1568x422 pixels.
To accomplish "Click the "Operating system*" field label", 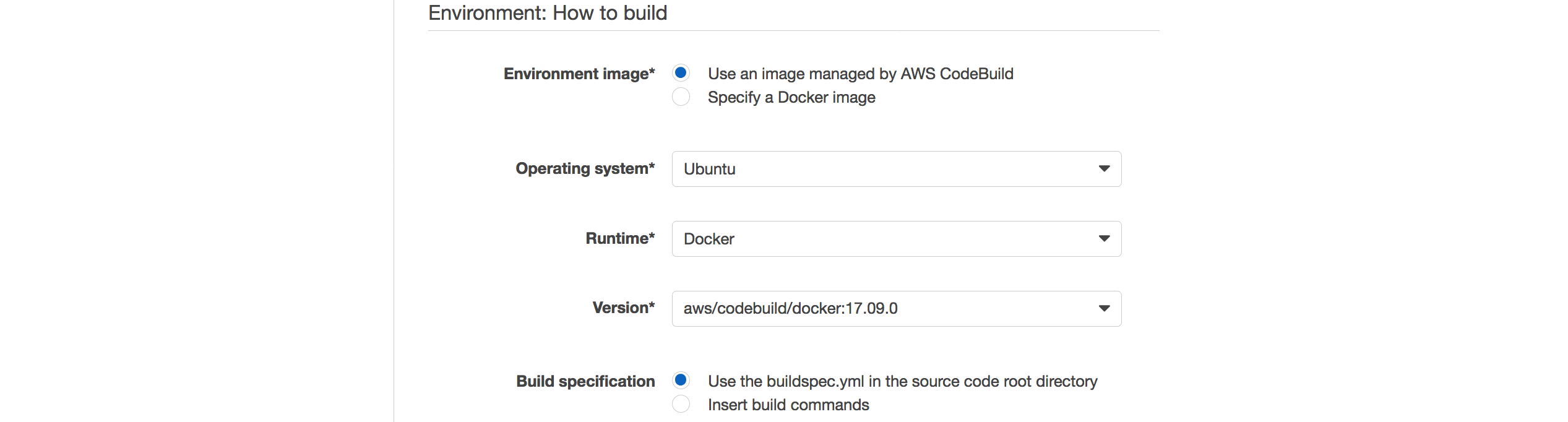I will coord(585,168).
